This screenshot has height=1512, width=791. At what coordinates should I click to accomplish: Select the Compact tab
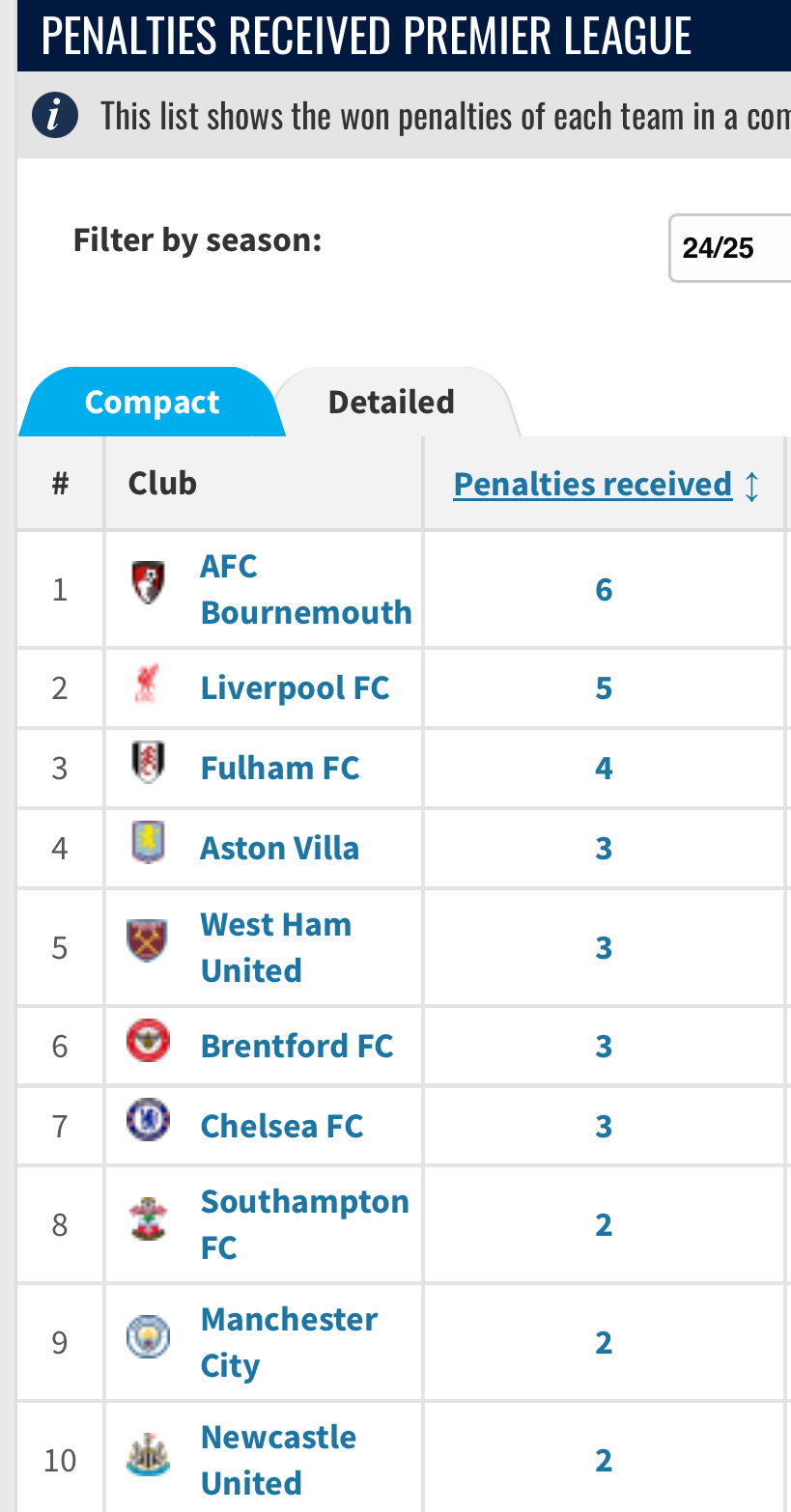pyautogui.click(x=153, y=402)
